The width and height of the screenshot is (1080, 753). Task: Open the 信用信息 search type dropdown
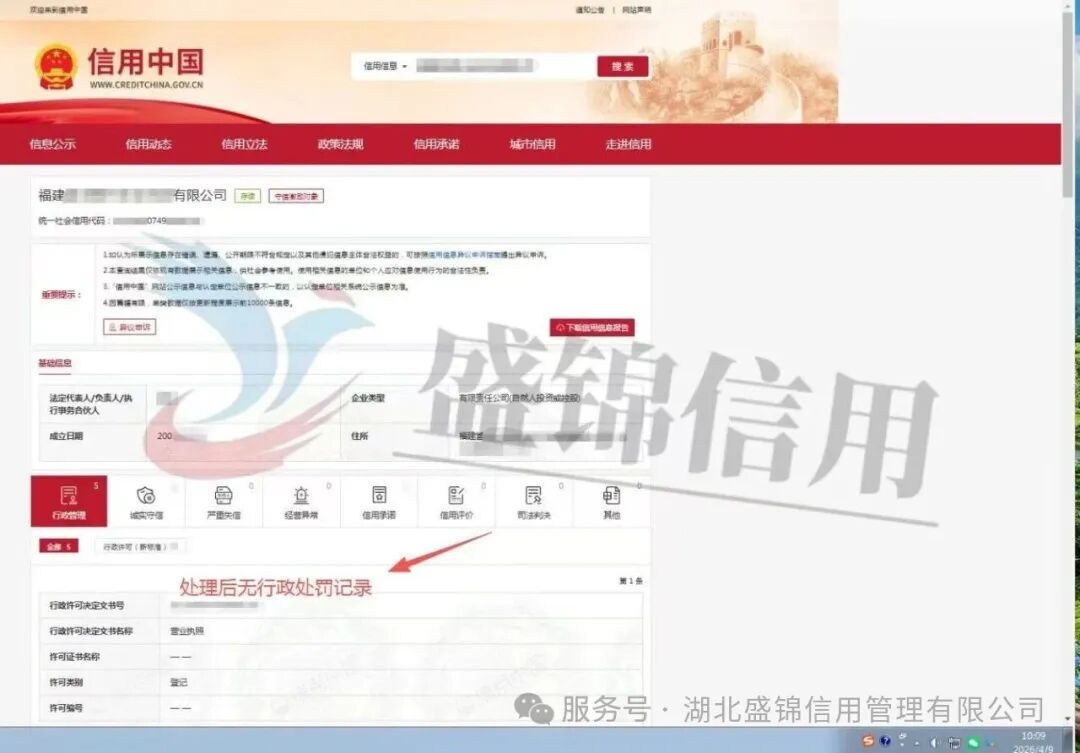385,66
